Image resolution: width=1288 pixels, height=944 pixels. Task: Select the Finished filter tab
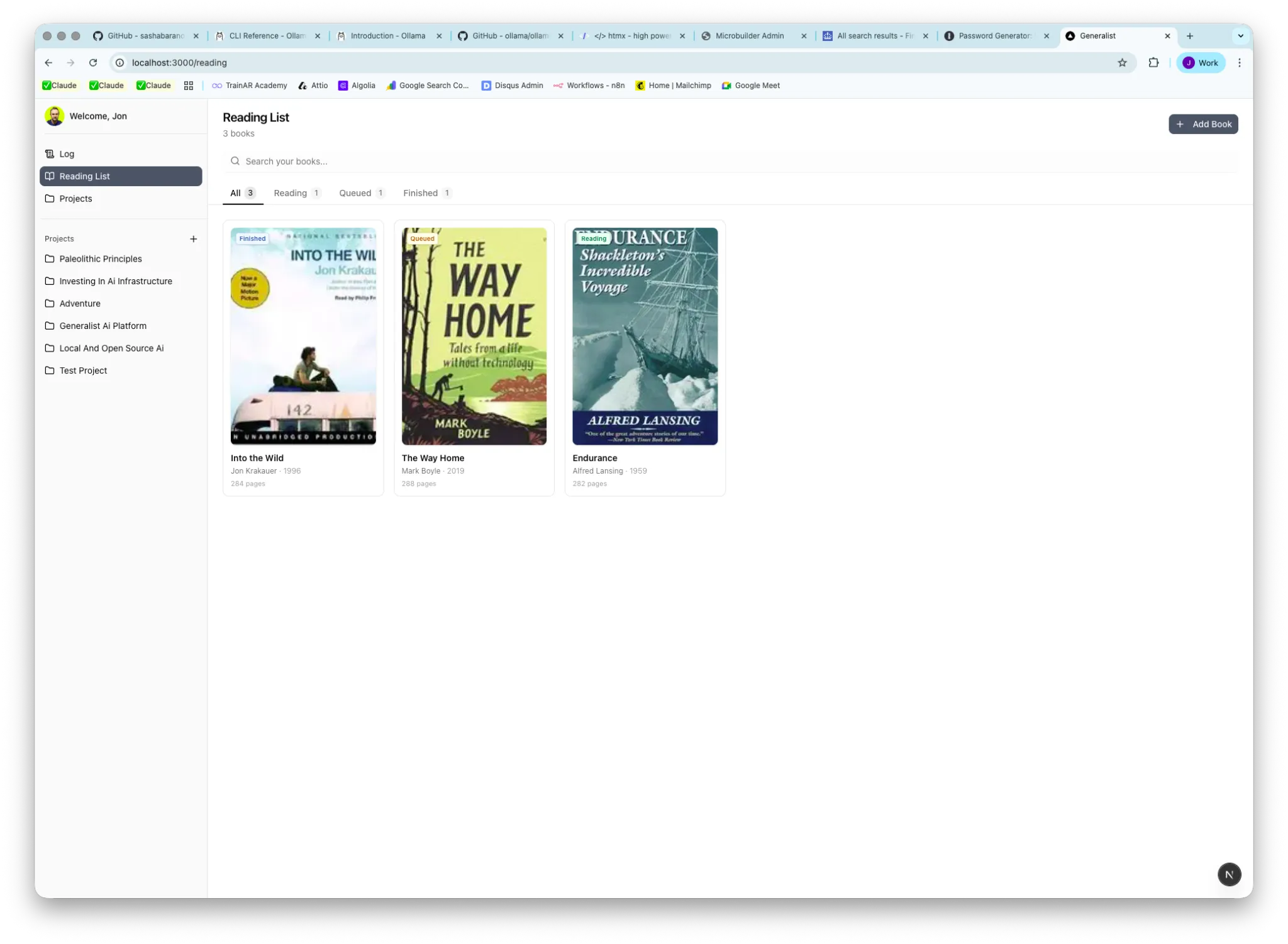(x=420, y=193)
